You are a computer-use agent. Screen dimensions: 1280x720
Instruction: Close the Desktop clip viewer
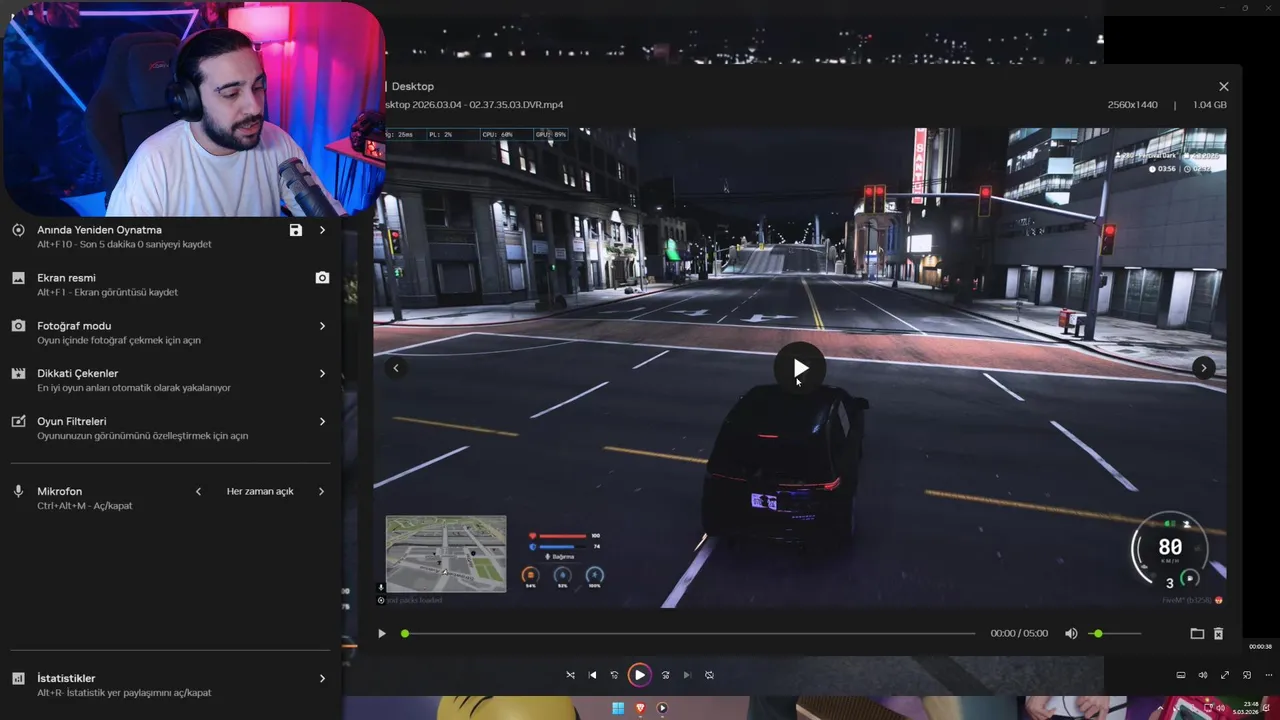point(1223,87)
